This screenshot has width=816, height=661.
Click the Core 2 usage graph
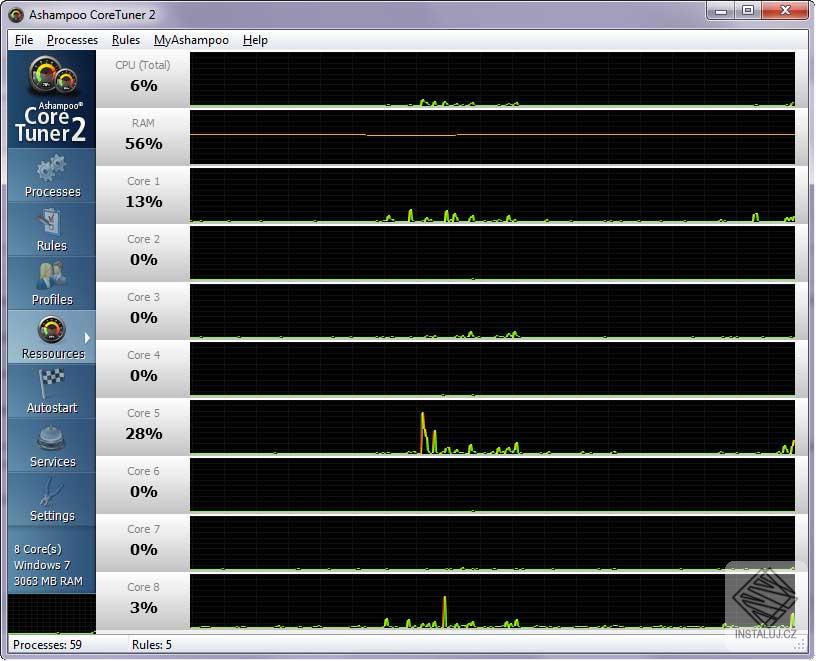pyautogui.click(x=492, y=253)
